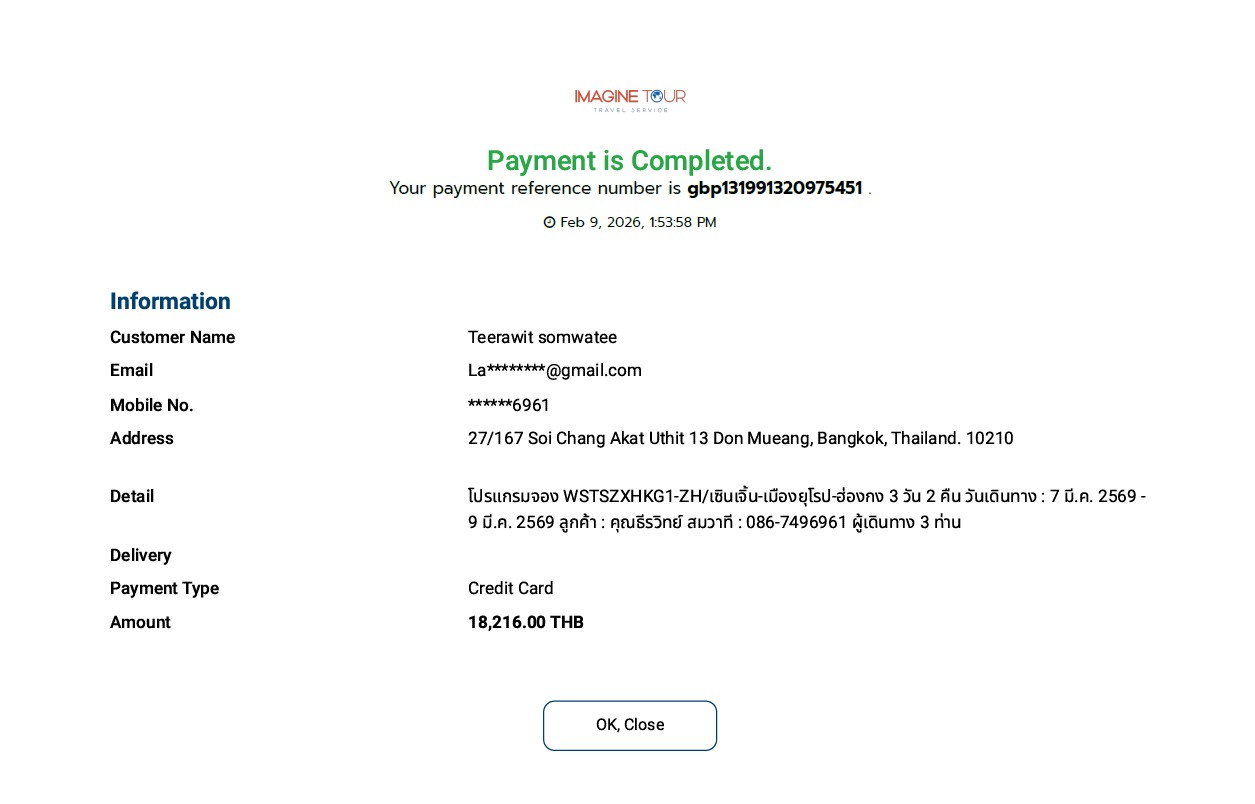Click the Payment Type label
Screen dimensions: 1255x804
point(164,588)
